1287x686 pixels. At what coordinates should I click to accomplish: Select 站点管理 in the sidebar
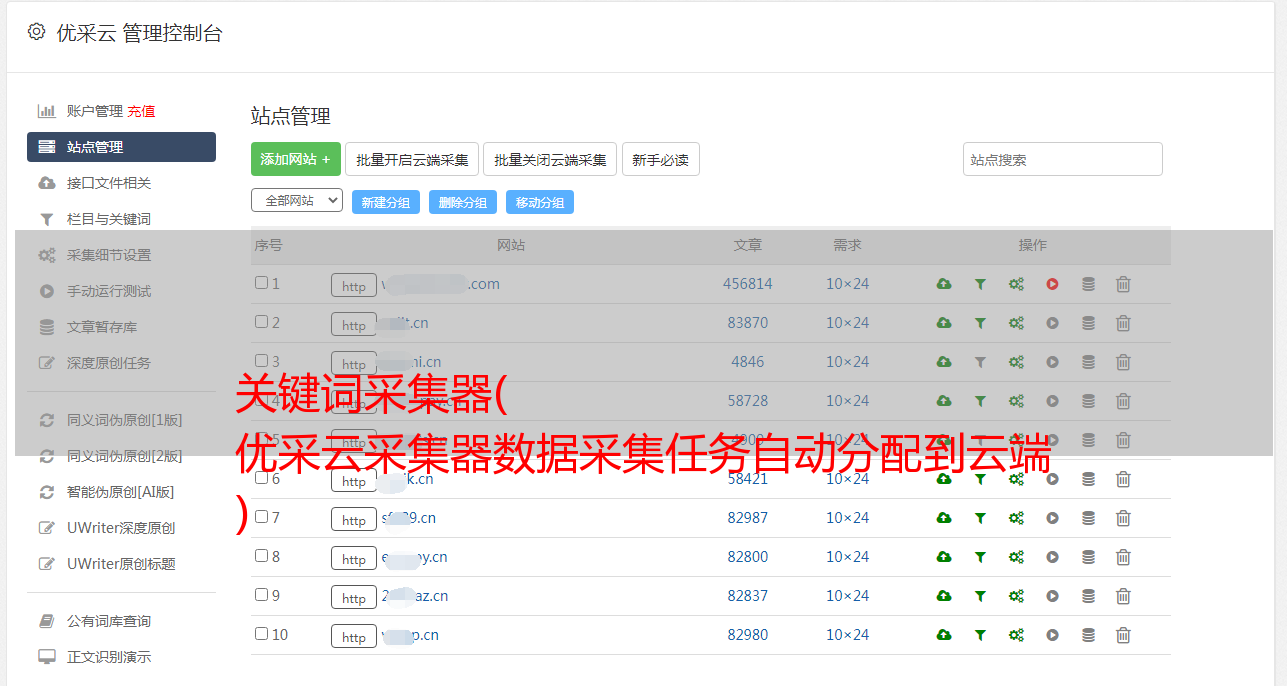coord(121,147)
